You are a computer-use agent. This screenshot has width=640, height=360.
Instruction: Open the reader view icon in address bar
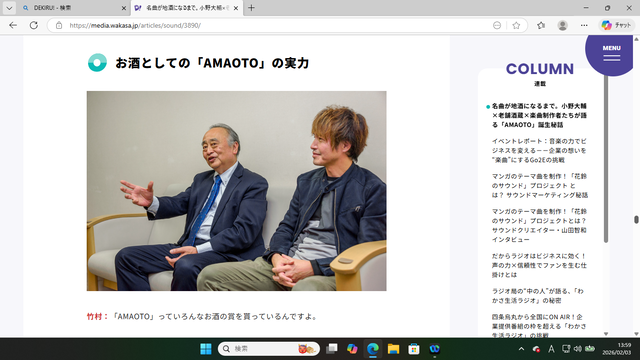click(497, 25)
